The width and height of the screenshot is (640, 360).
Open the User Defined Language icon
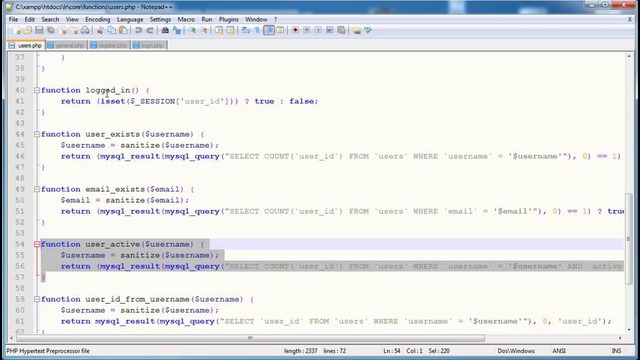click(x=280, y=31)
